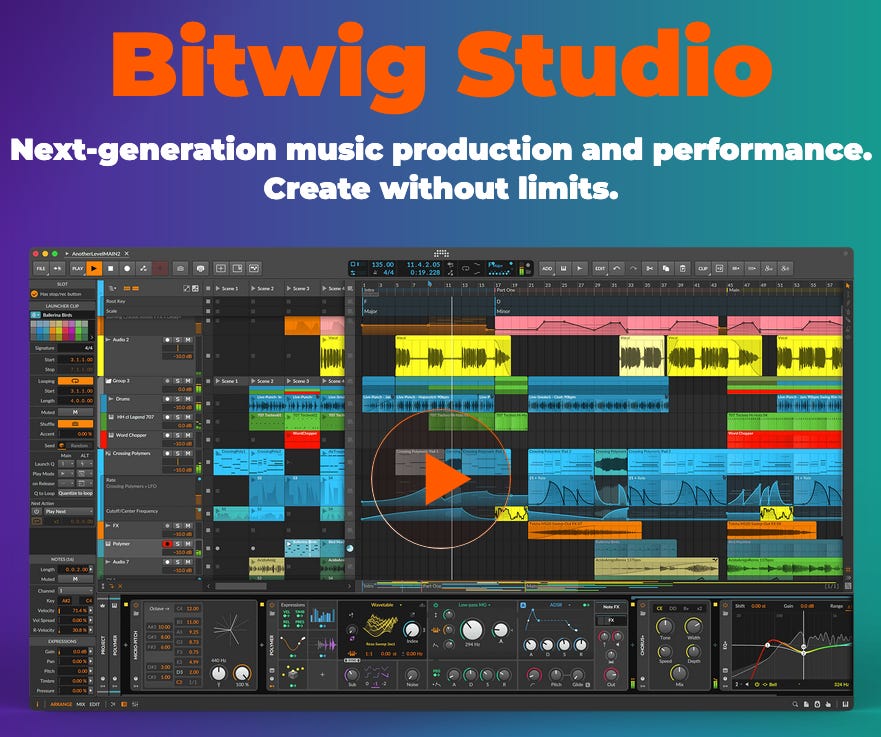Open Low-pass MG filter type dropdown
The image size is (881, 737).
(x=475, y=605)
